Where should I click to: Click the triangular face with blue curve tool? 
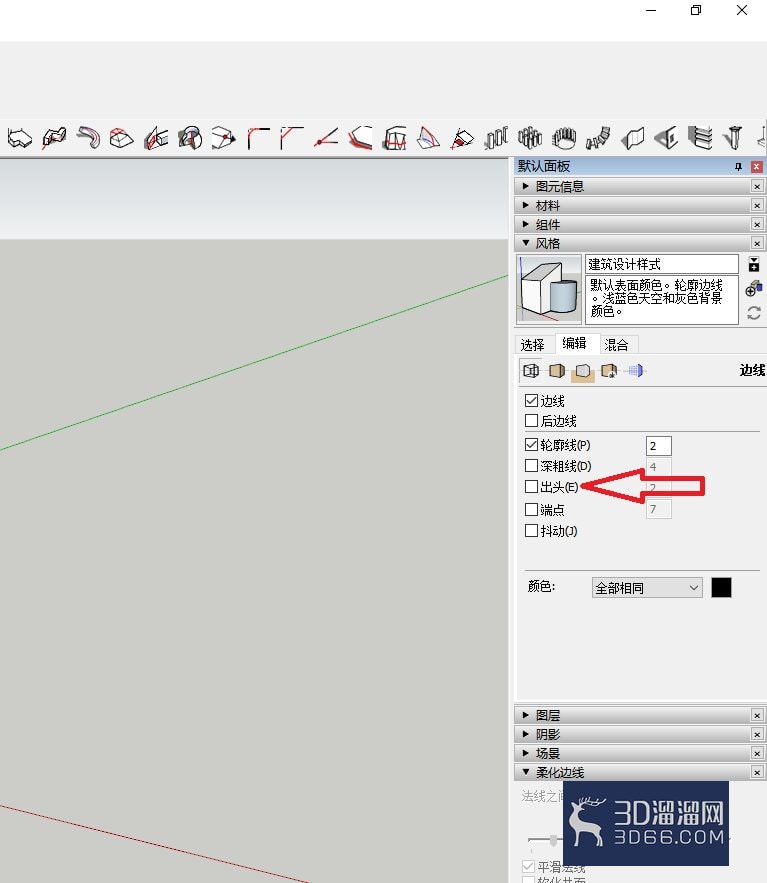click(x=428, y=137)
